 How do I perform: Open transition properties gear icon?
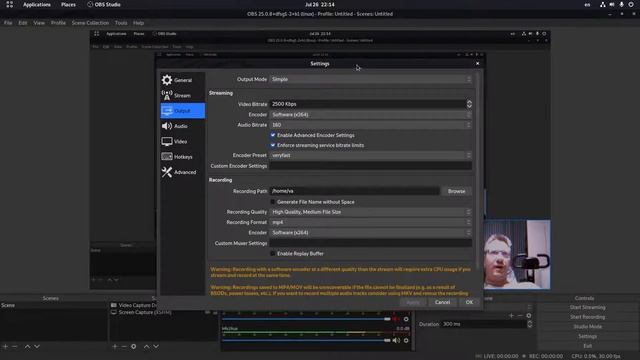529,316
